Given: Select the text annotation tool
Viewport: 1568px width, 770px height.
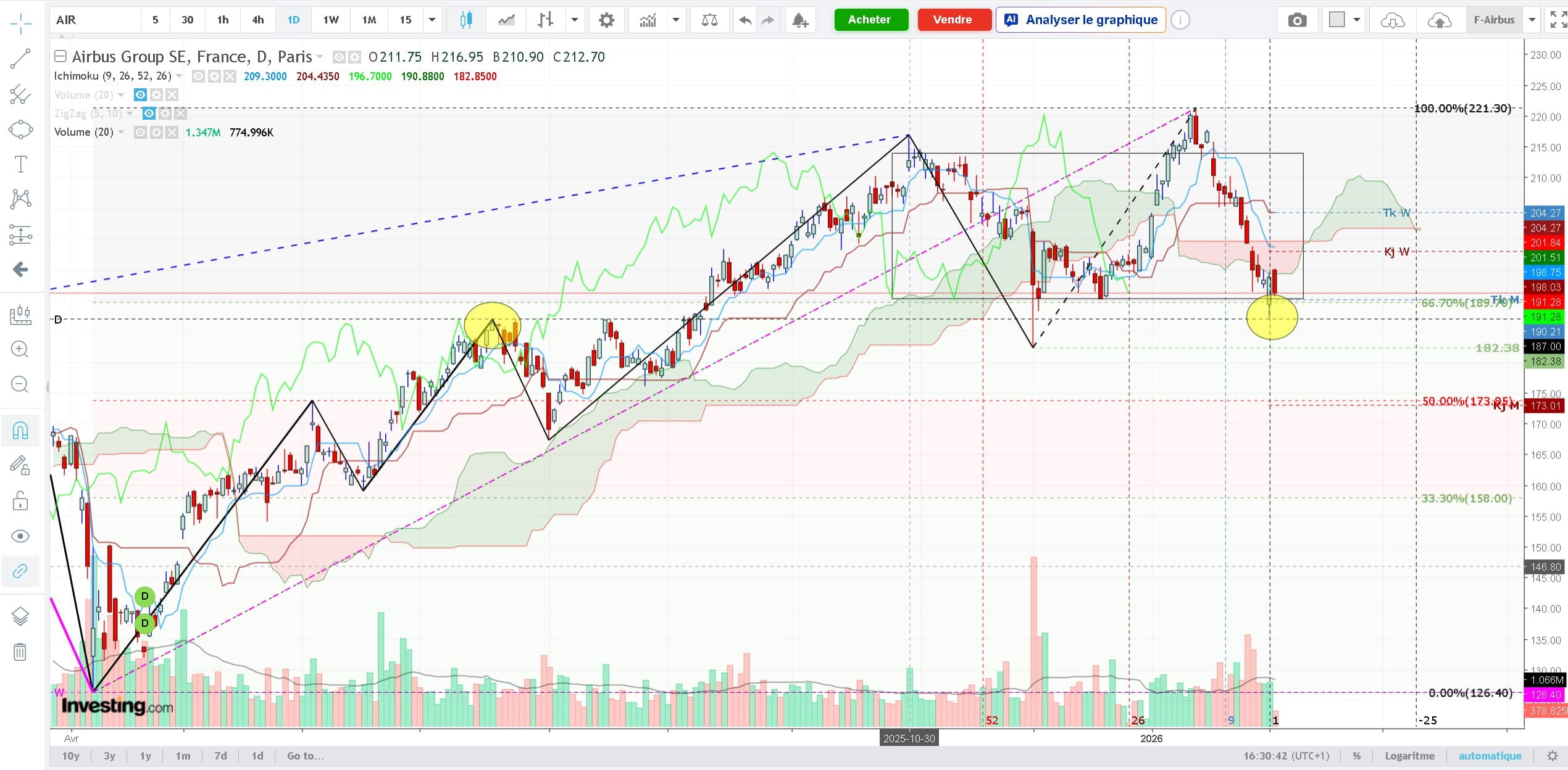Looking at the screenshot, I should click(20, 164).
